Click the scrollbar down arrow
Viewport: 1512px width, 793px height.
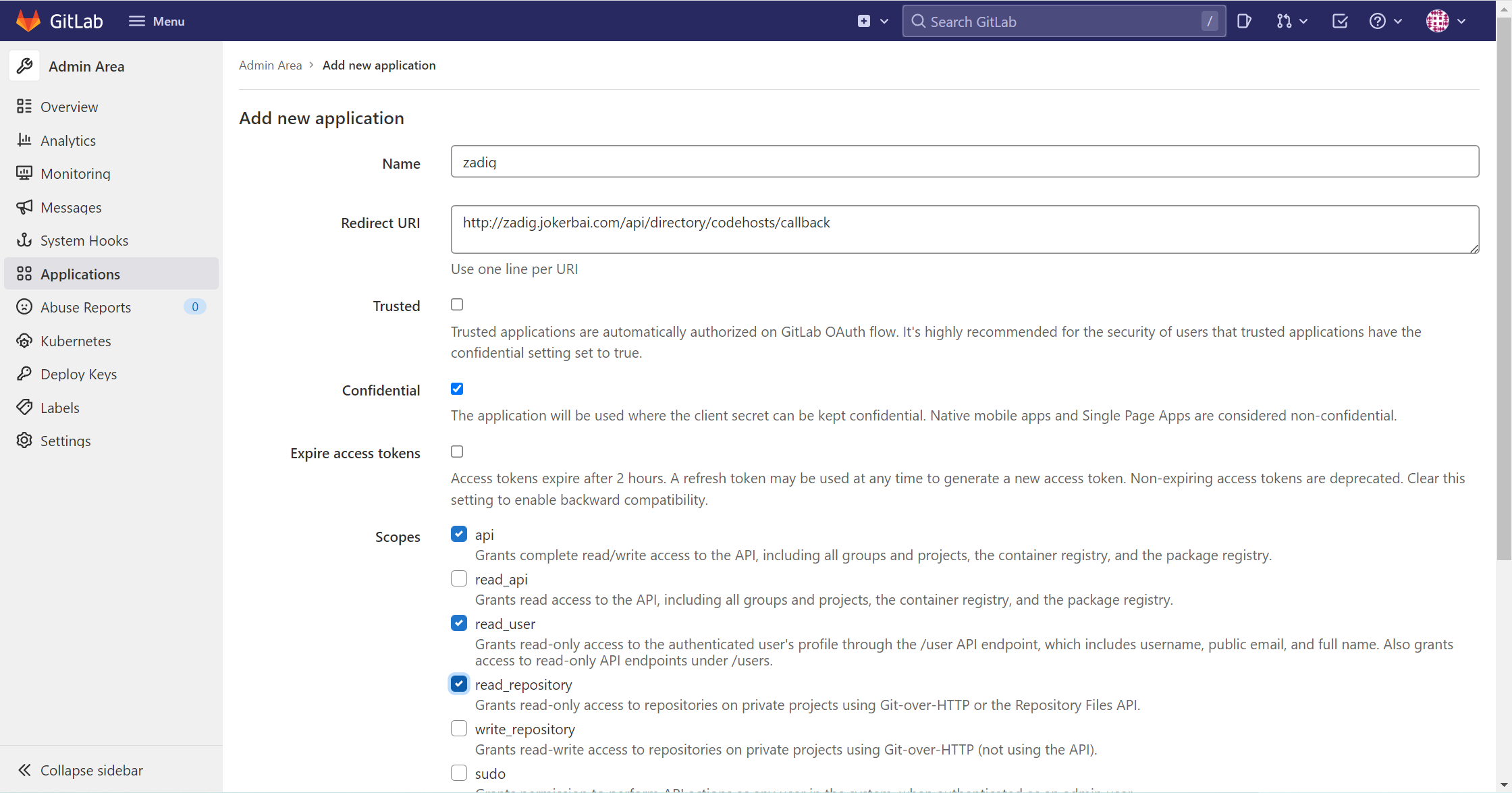[1504, 785]
